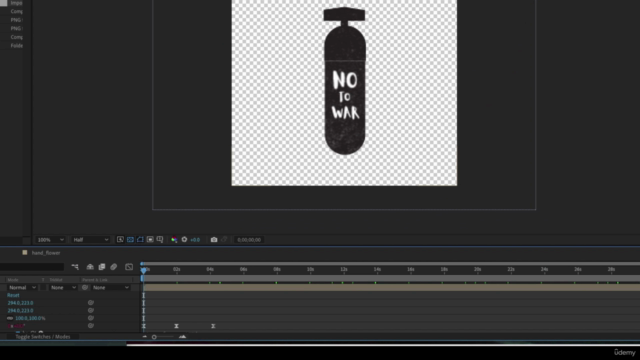640x360 pixels.
Task: Open the Normal blending mode dropdown
Action: [22, 287]
